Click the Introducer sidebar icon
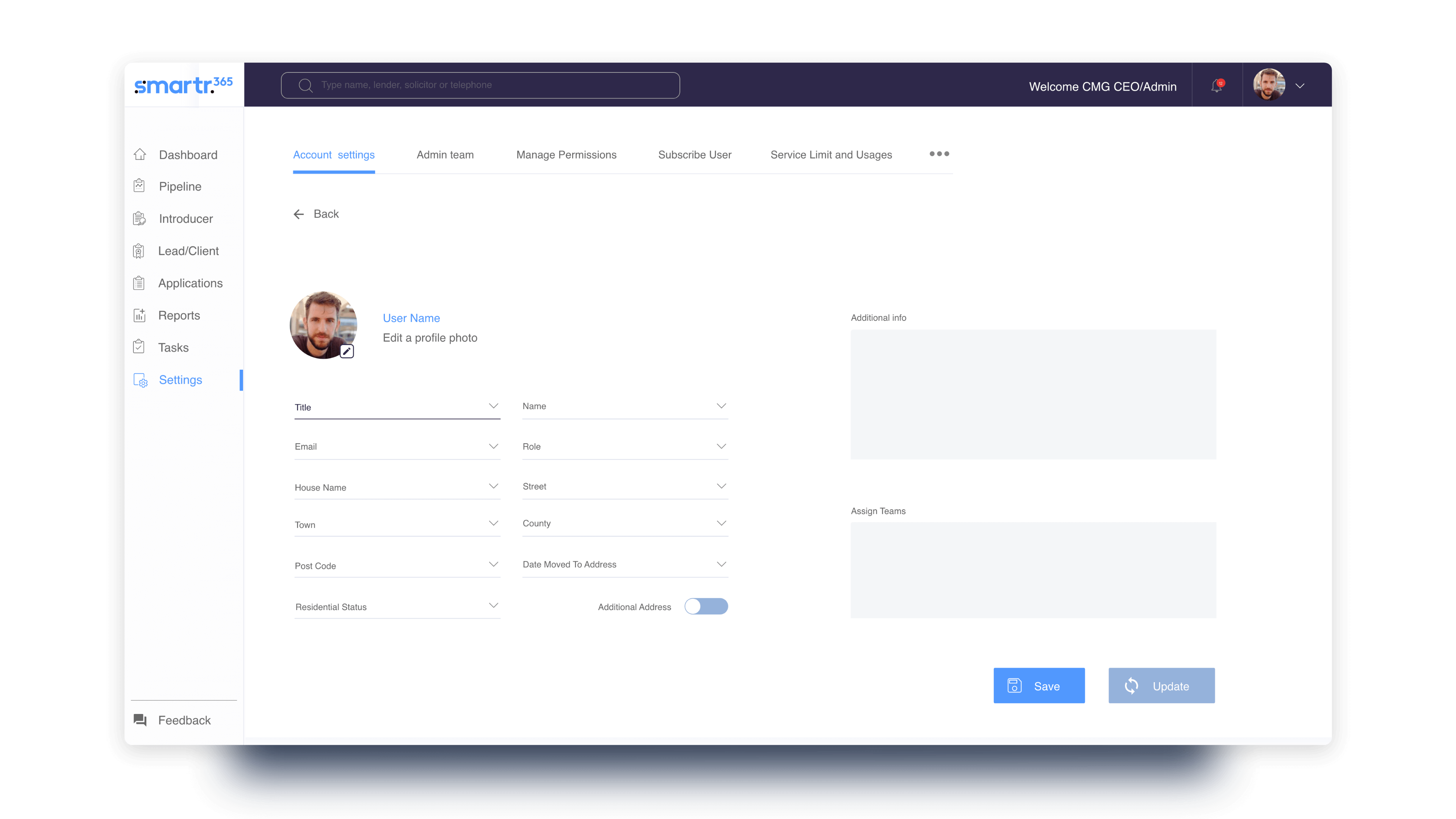The height and width of the screenshot is (819, 1456). tap(139, 219)
